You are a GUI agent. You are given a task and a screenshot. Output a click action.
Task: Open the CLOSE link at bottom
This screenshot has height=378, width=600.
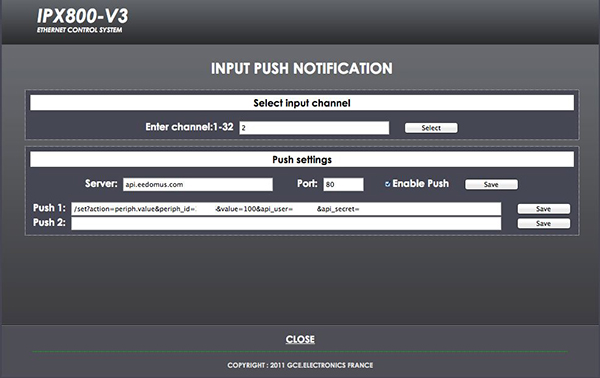300,339
